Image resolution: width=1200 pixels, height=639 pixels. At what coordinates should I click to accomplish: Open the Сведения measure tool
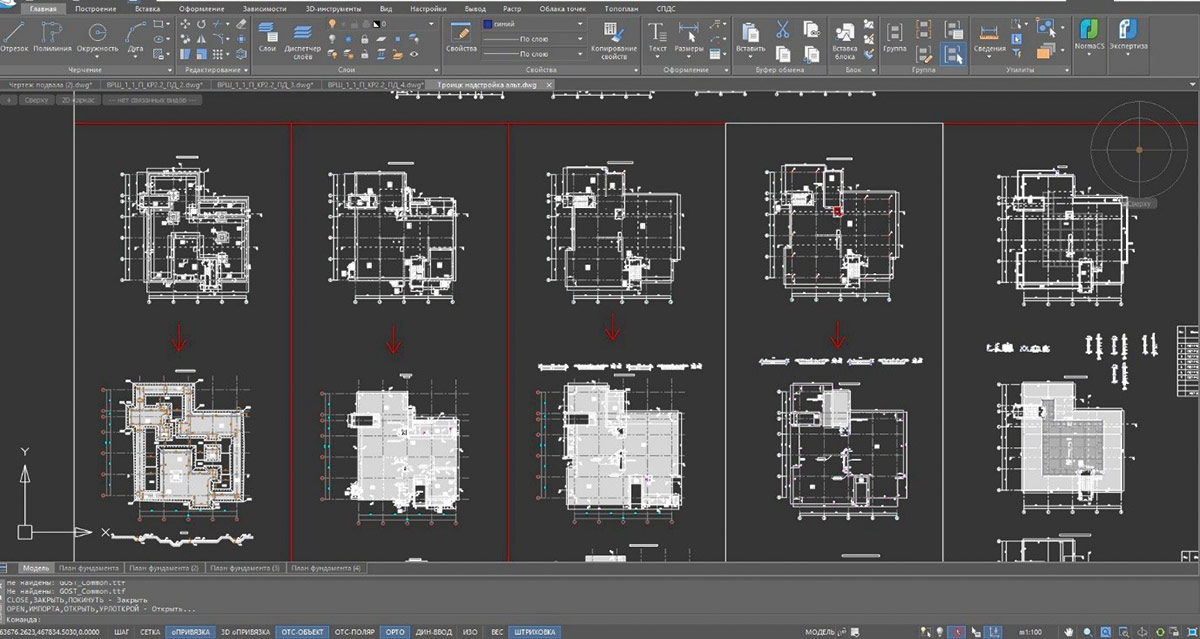click(989, 33)
